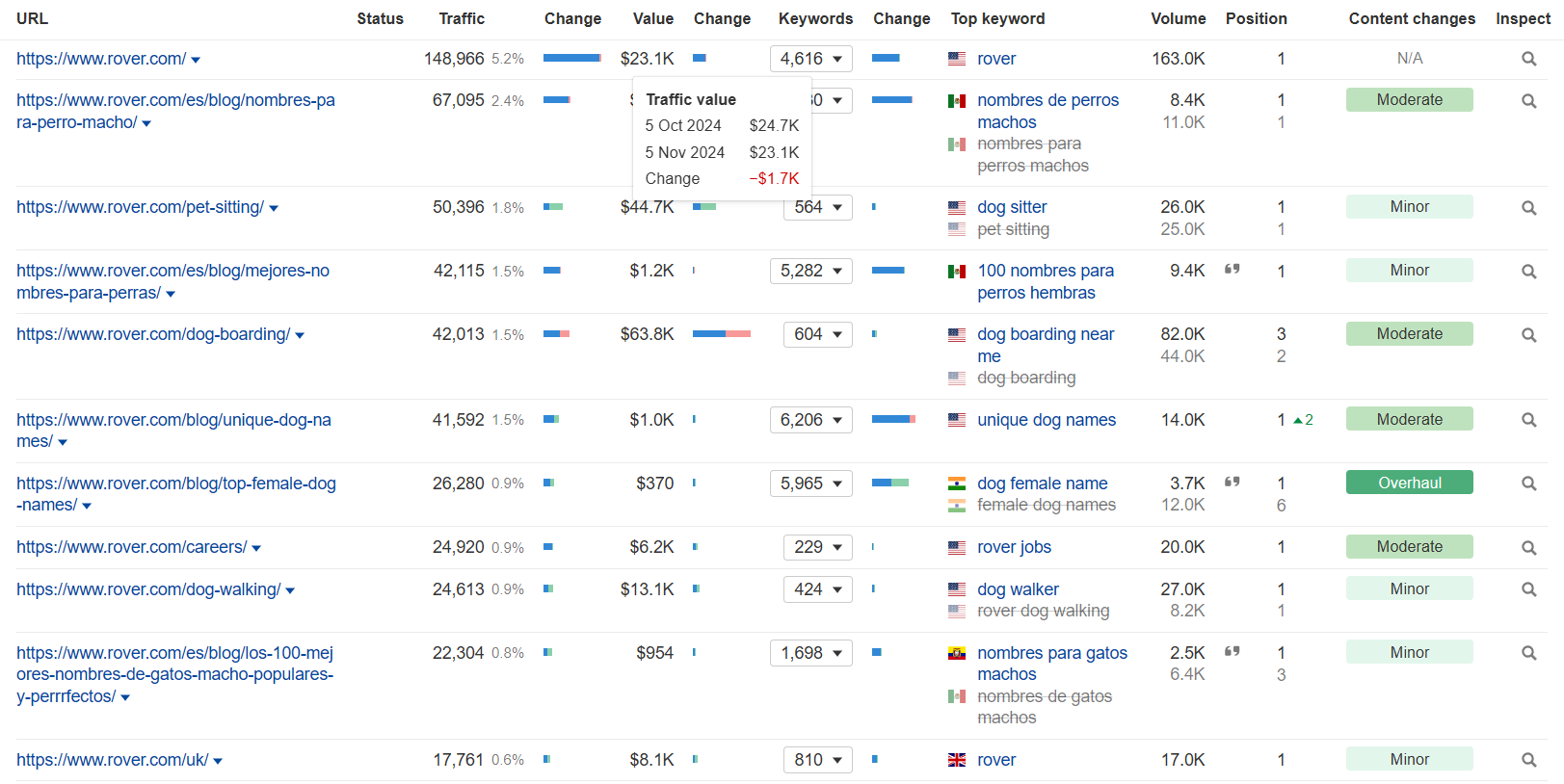Inspect the top-female-dog-names row
Screen dimensions: 1564x784
pos(1528,483)
